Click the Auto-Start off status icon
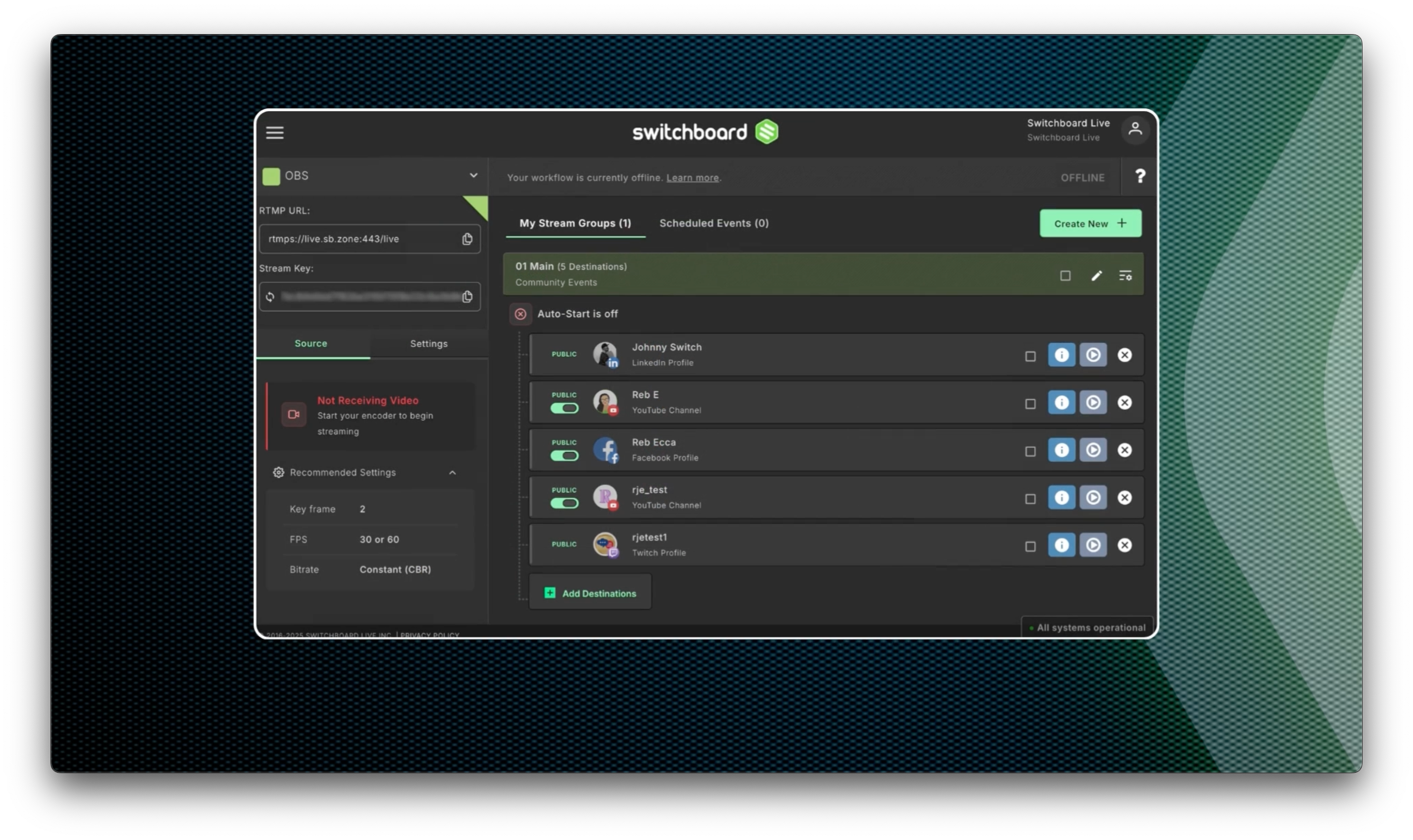The height and width of the screenshot is (840, 1413). [520, 314]
